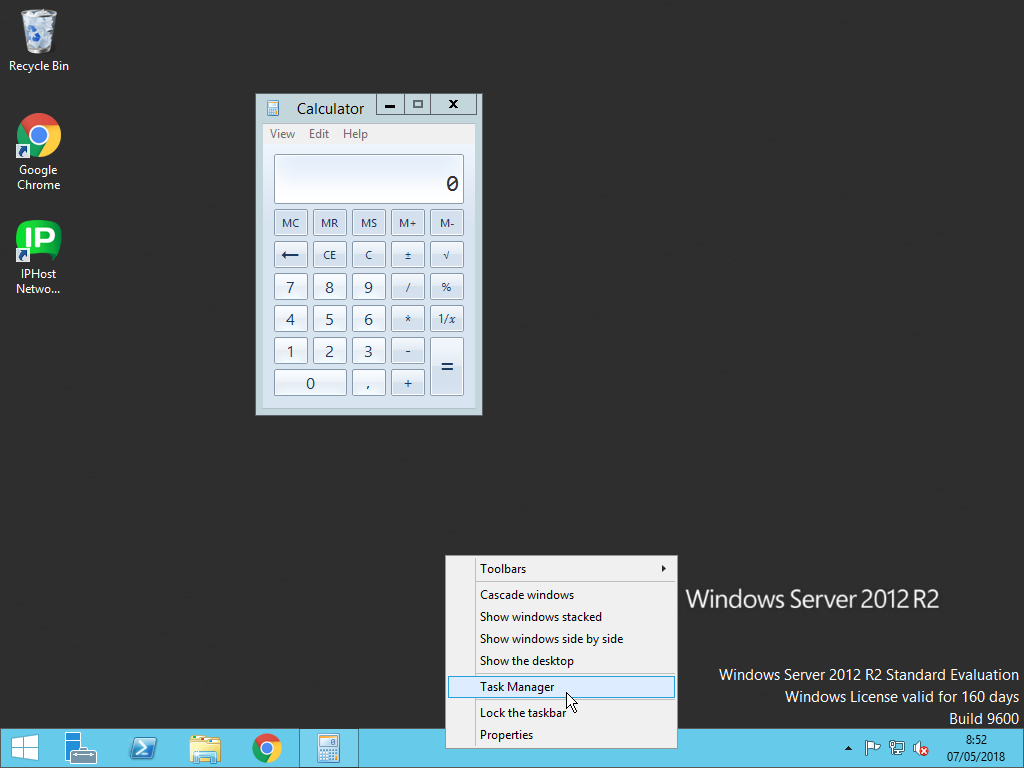Open the Calculator Help menu
This screenshot has width=1024, height=768.
355,134
